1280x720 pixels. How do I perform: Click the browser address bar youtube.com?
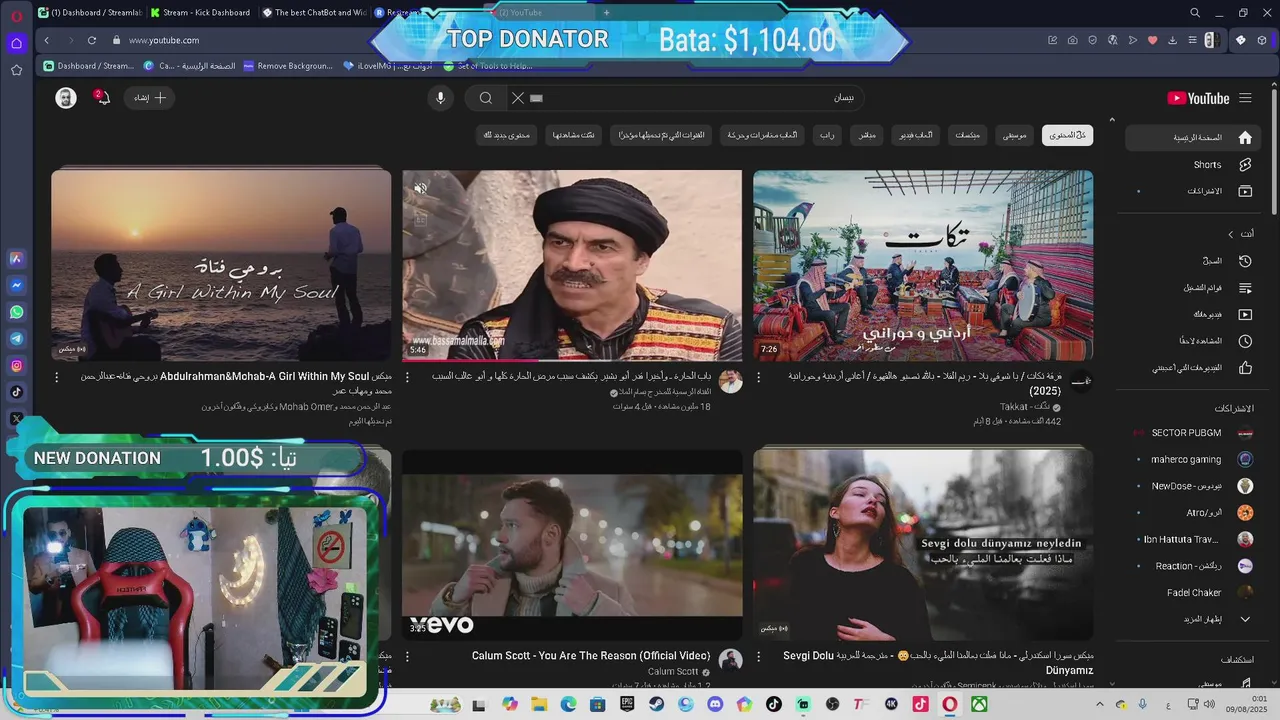[164, 40]
